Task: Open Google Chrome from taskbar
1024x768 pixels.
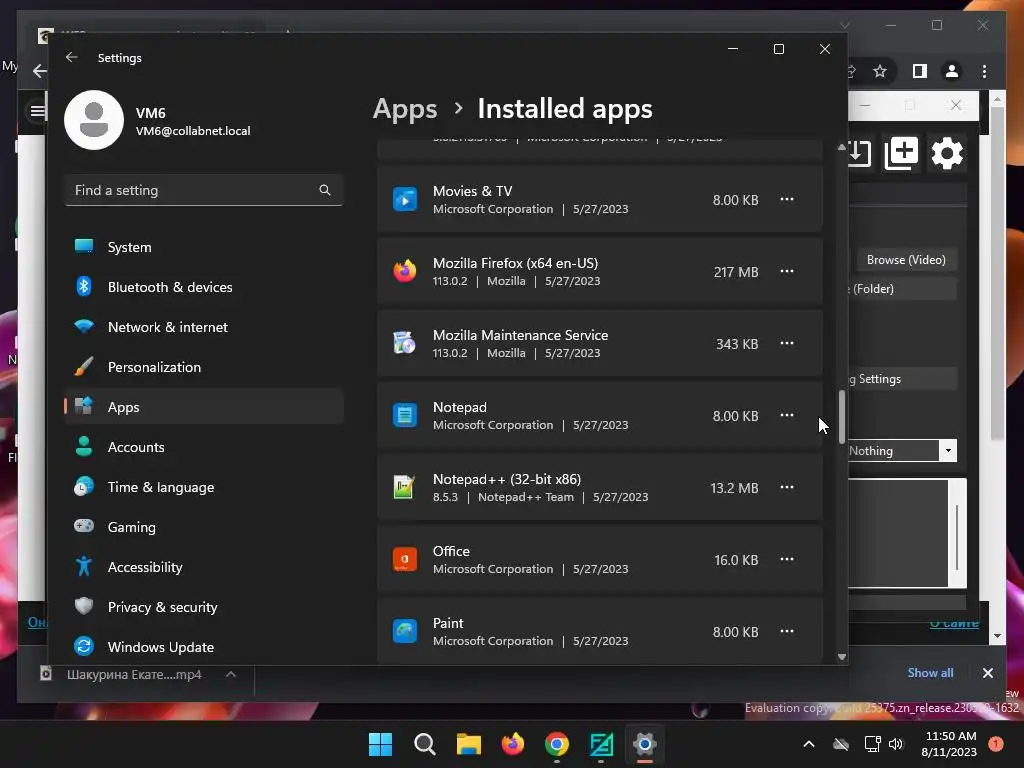Action: (556, 744)
